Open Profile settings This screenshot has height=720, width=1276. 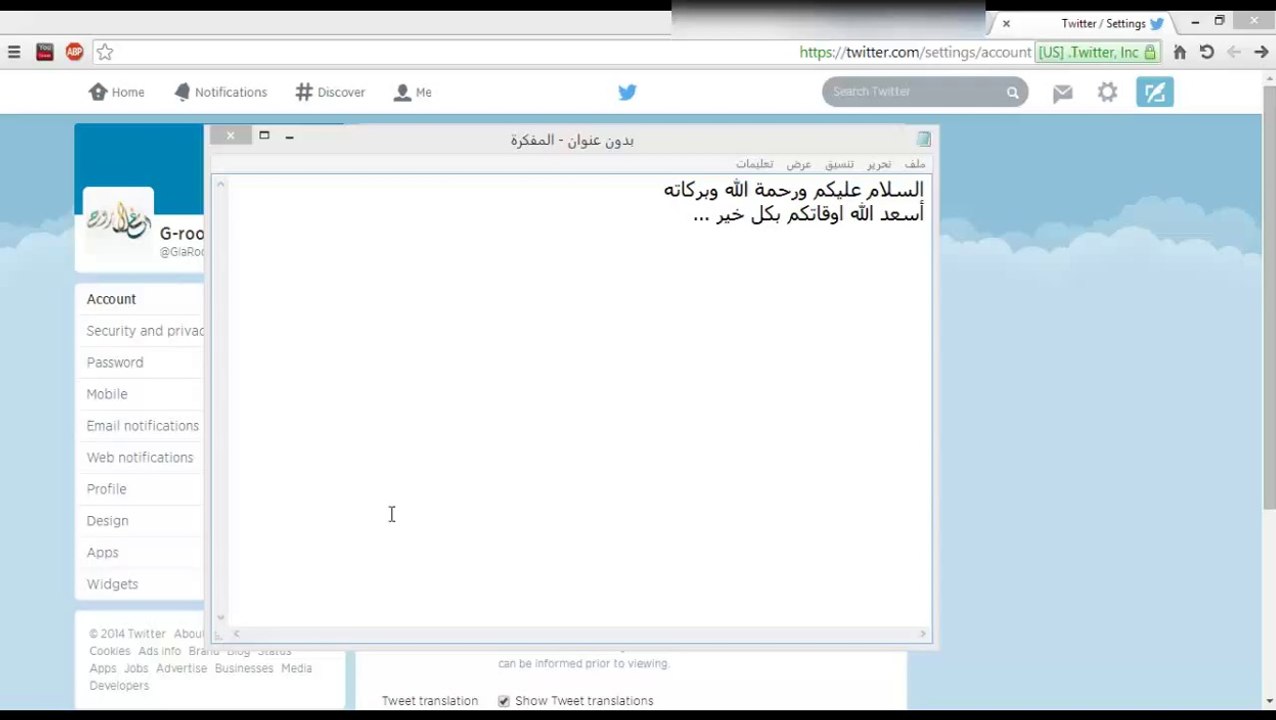tap(106, 489)
